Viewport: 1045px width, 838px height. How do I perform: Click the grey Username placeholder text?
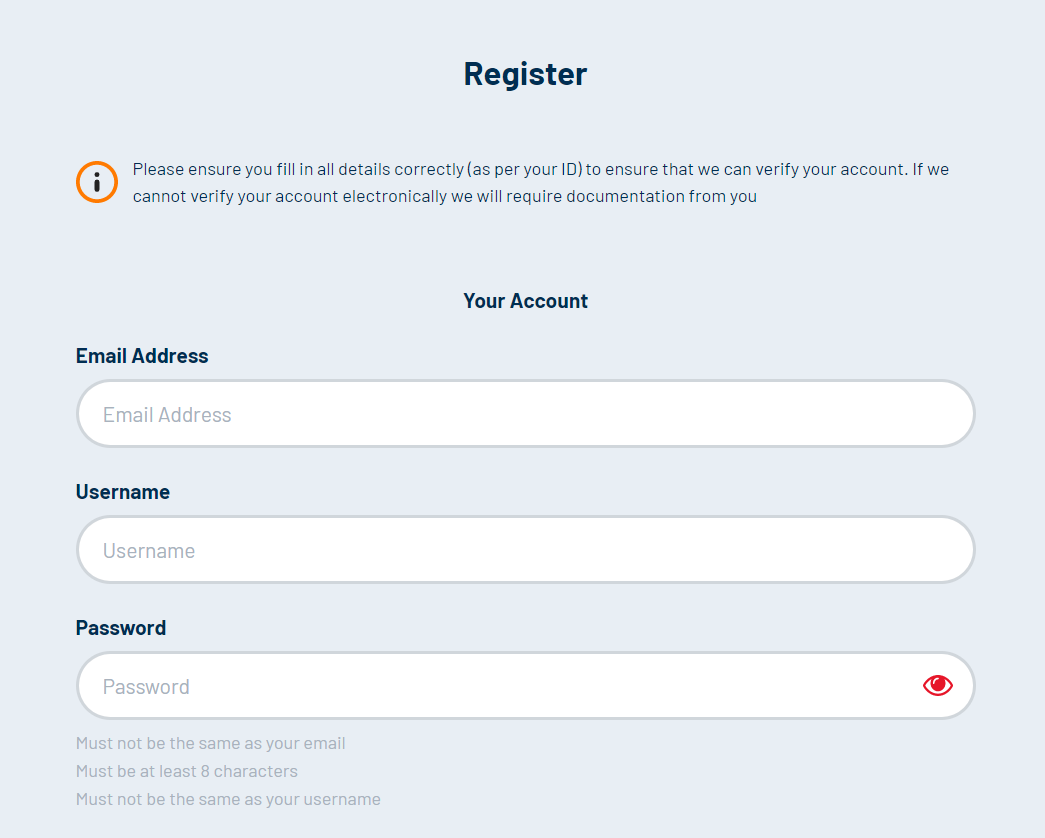click(149, 551)
